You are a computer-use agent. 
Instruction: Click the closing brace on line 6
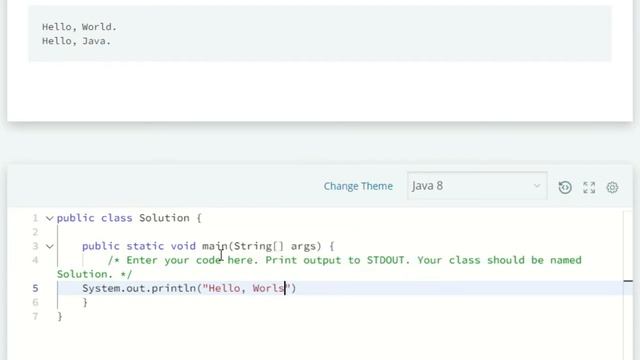85,302
